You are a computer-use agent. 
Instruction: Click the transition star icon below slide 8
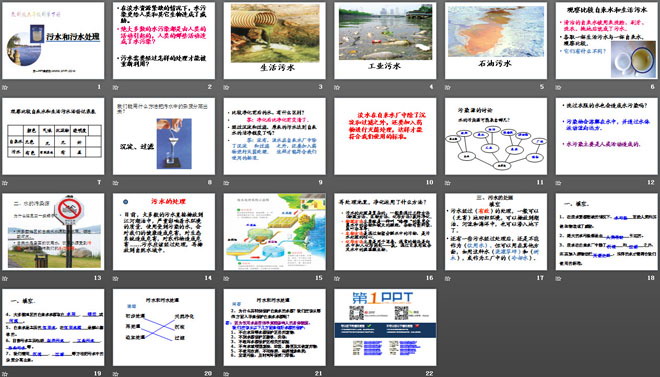tap(116, 183)
